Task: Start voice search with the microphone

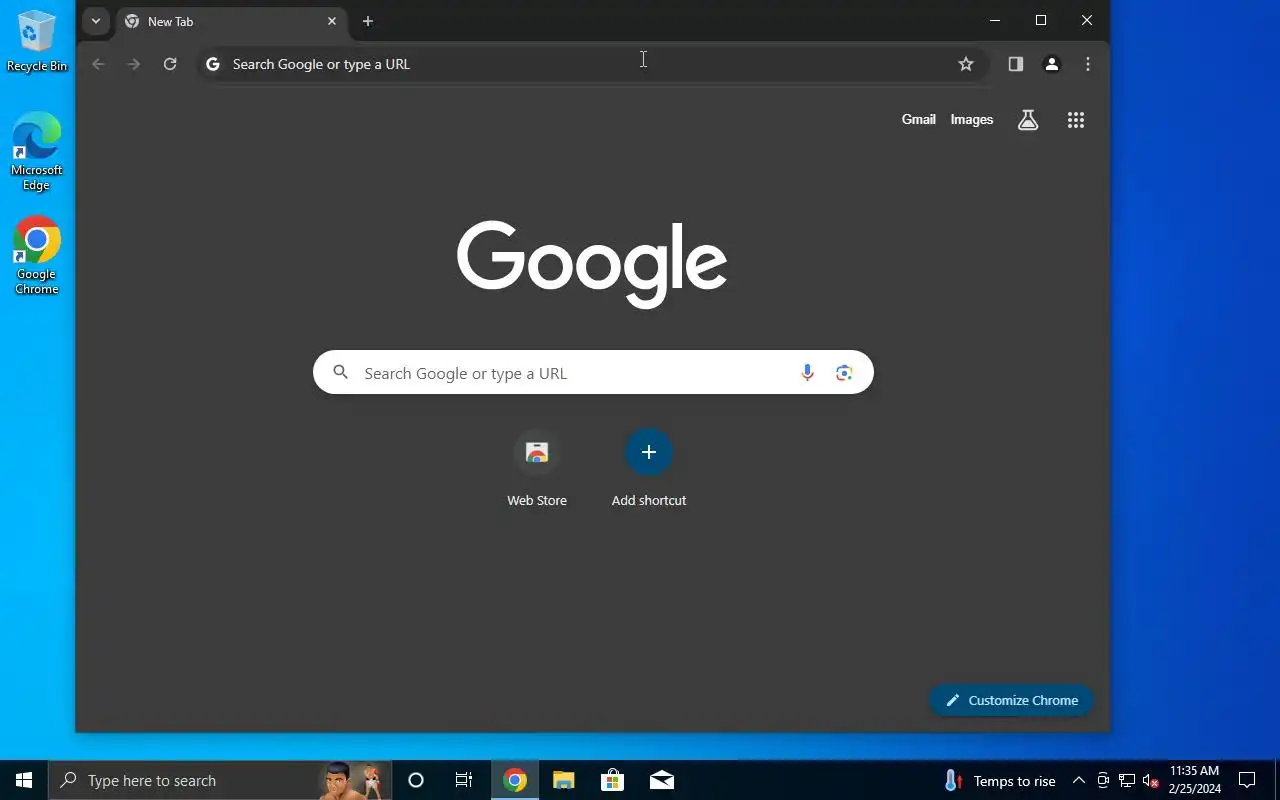Action: click(x=807, y=373)
